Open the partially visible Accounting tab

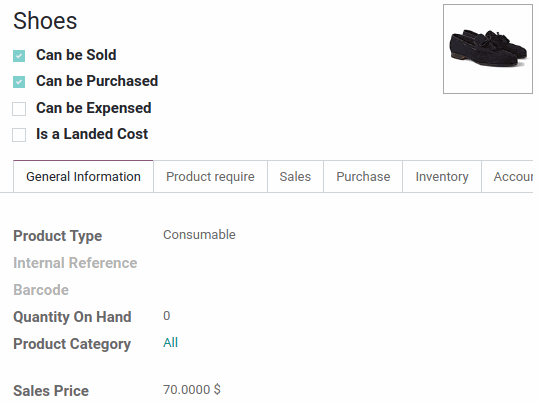[x=508, y=176]
